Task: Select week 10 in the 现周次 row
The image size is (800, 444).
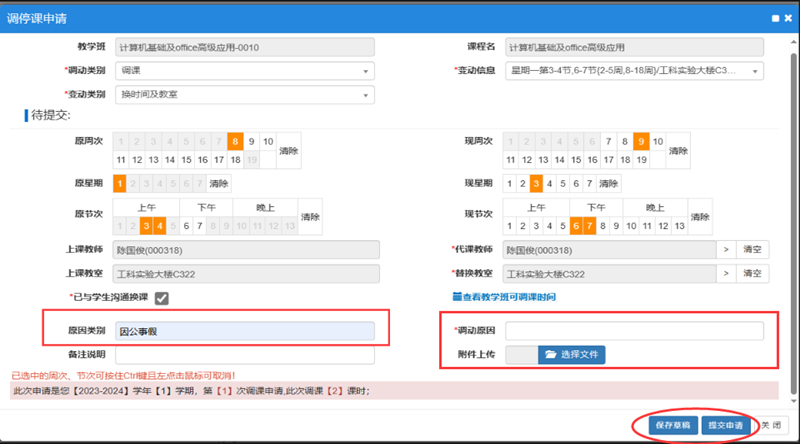Action: (658, 142)
